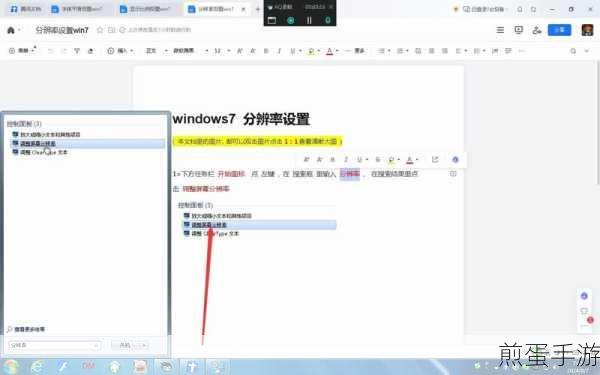
Task: Launch Internet Explorer from taskbar
Action: (x=37, y=367)
